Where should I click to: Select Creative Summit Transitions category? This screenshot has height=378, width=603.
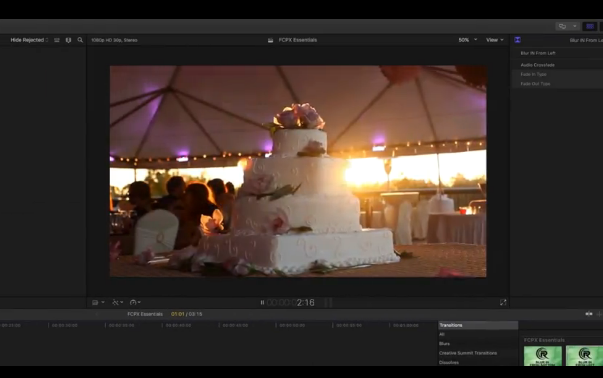click(x=468, y=353)
